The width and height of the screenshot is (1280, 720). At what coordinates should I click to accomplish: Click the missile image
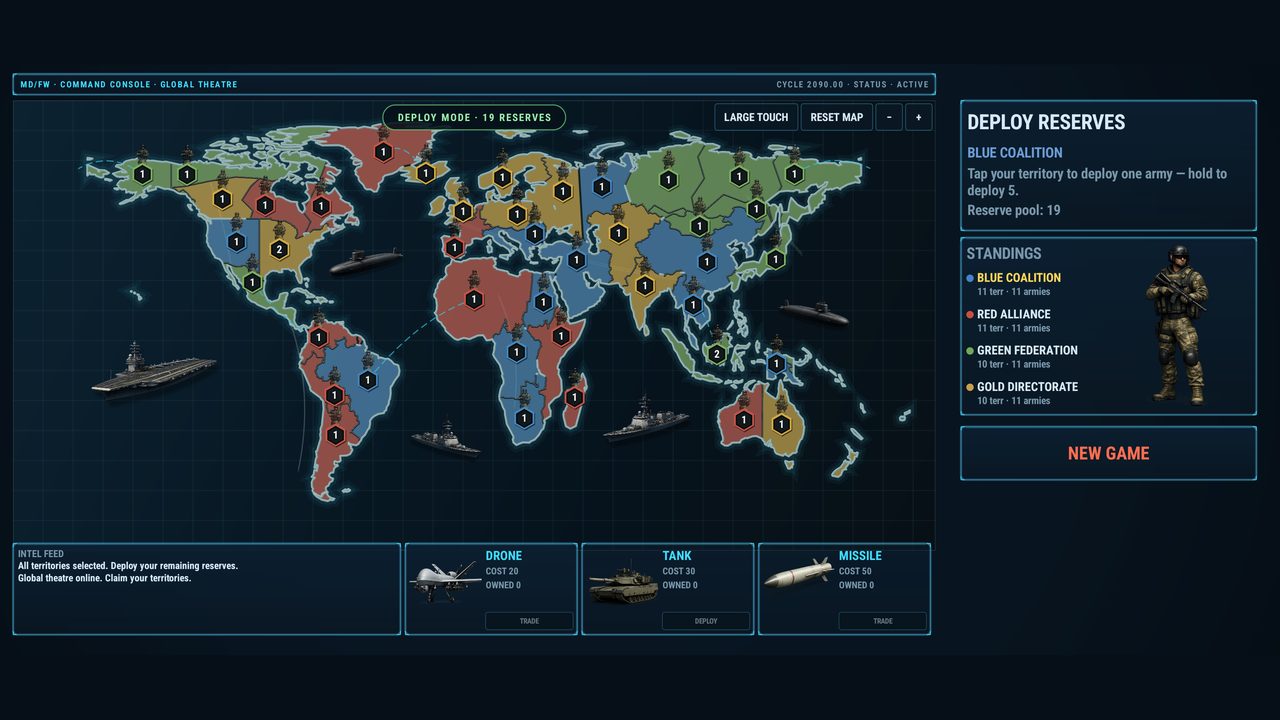coord(798,573)
